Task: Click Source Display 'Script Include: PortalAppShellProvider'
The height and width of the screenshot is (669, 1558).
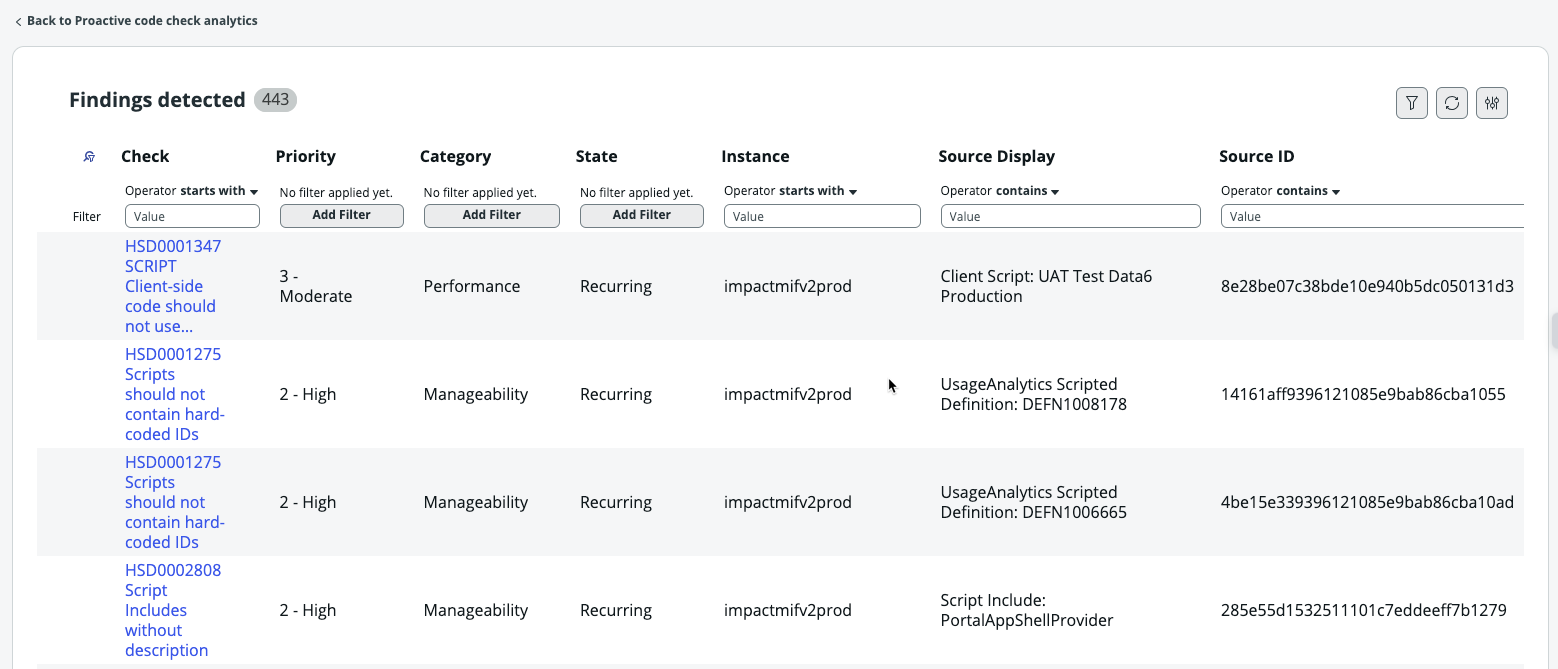Action: coord(1027,610)
